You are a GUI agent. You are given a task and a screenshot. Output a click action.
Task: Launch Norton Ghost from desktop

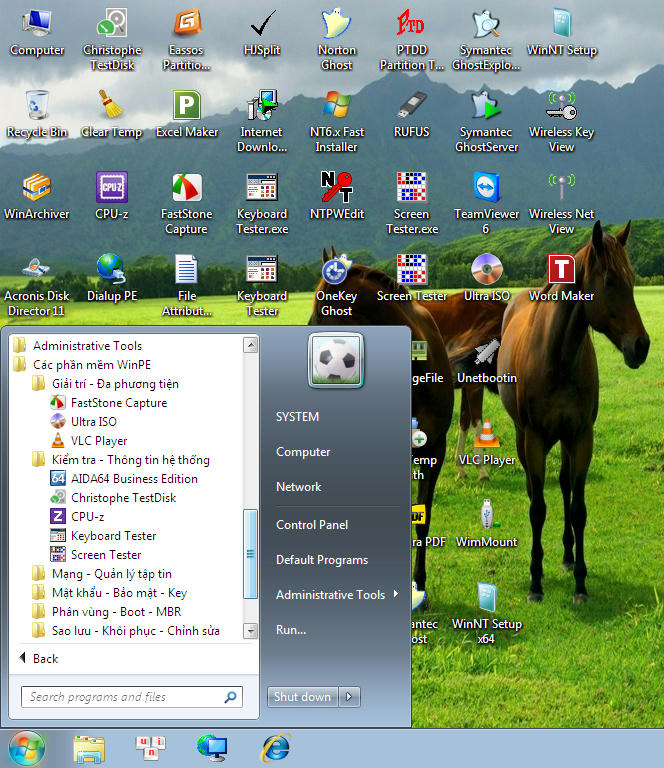tap(336, 39)
